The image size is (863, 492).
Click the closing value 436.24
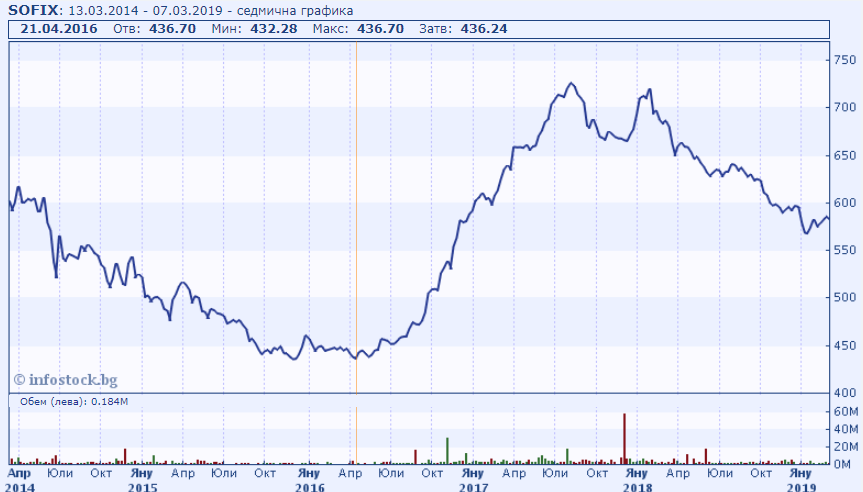(484, 29)
